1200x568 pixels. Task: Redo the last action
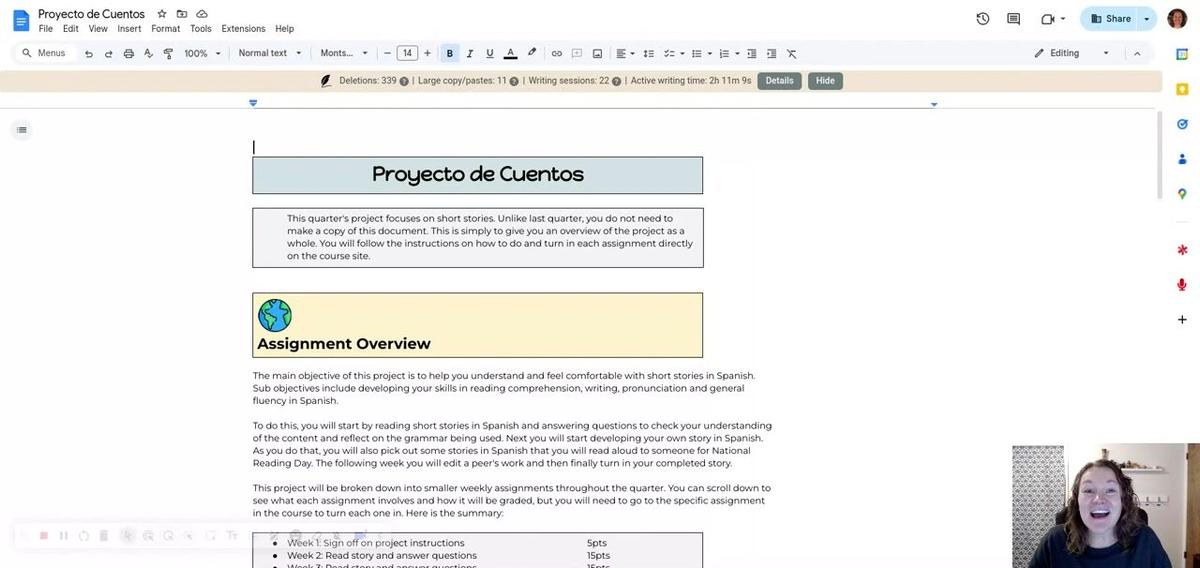click(x=108, y=53)
